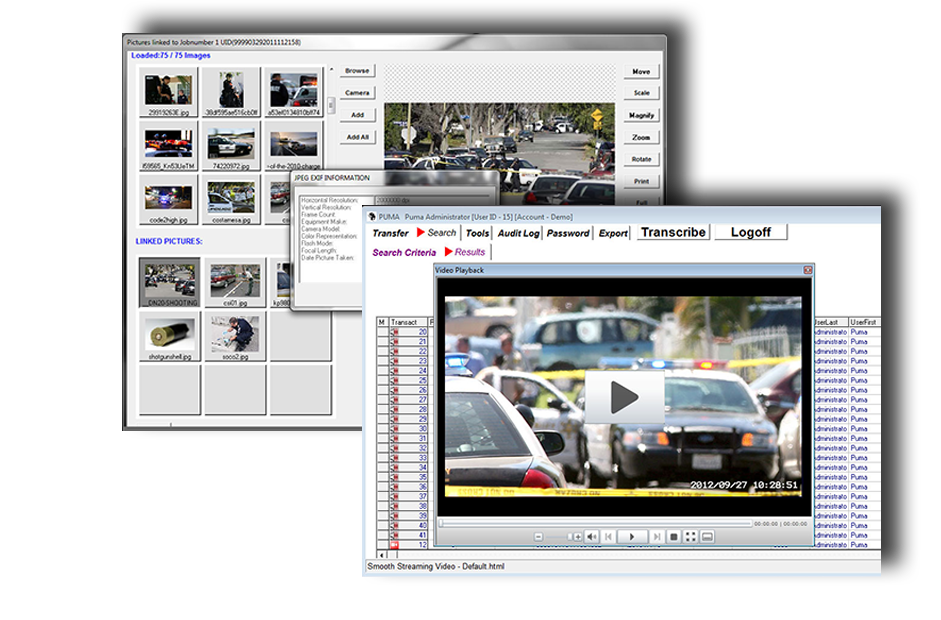Open the Transfer menu in PUMA
941x620 pixels.
(x=390, y=233)
